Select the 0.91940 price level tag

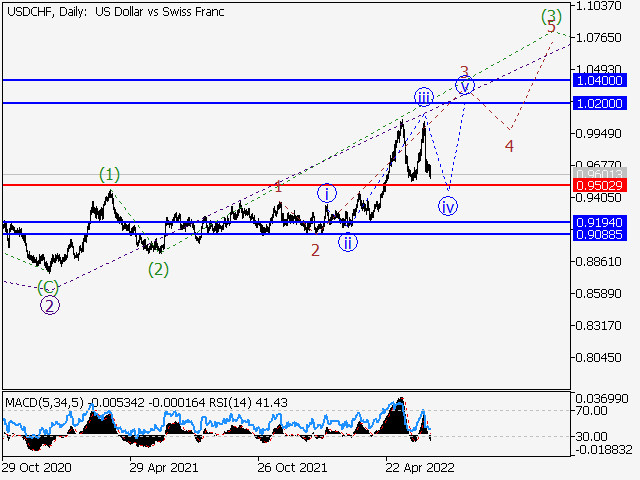pyautogui.click(x=600, y=222)
